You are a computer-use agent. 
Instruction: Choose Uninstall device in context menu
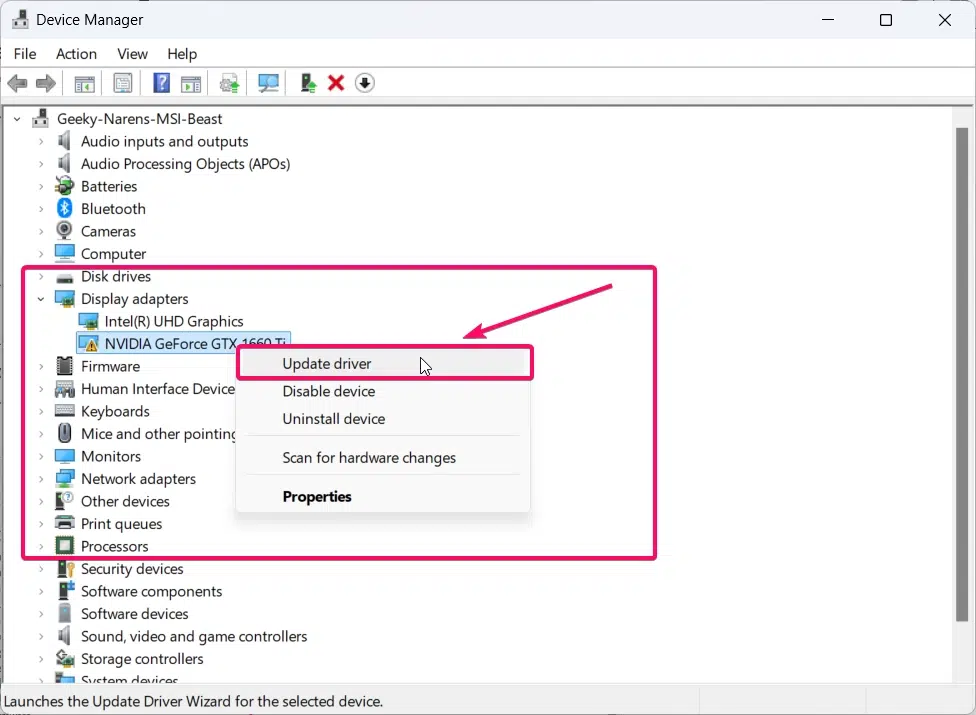385,419
